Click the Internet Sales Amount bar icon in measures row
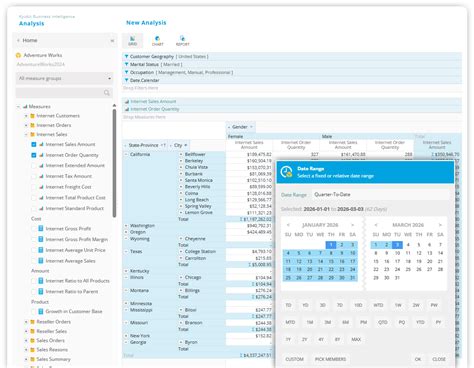 (127, 101)
